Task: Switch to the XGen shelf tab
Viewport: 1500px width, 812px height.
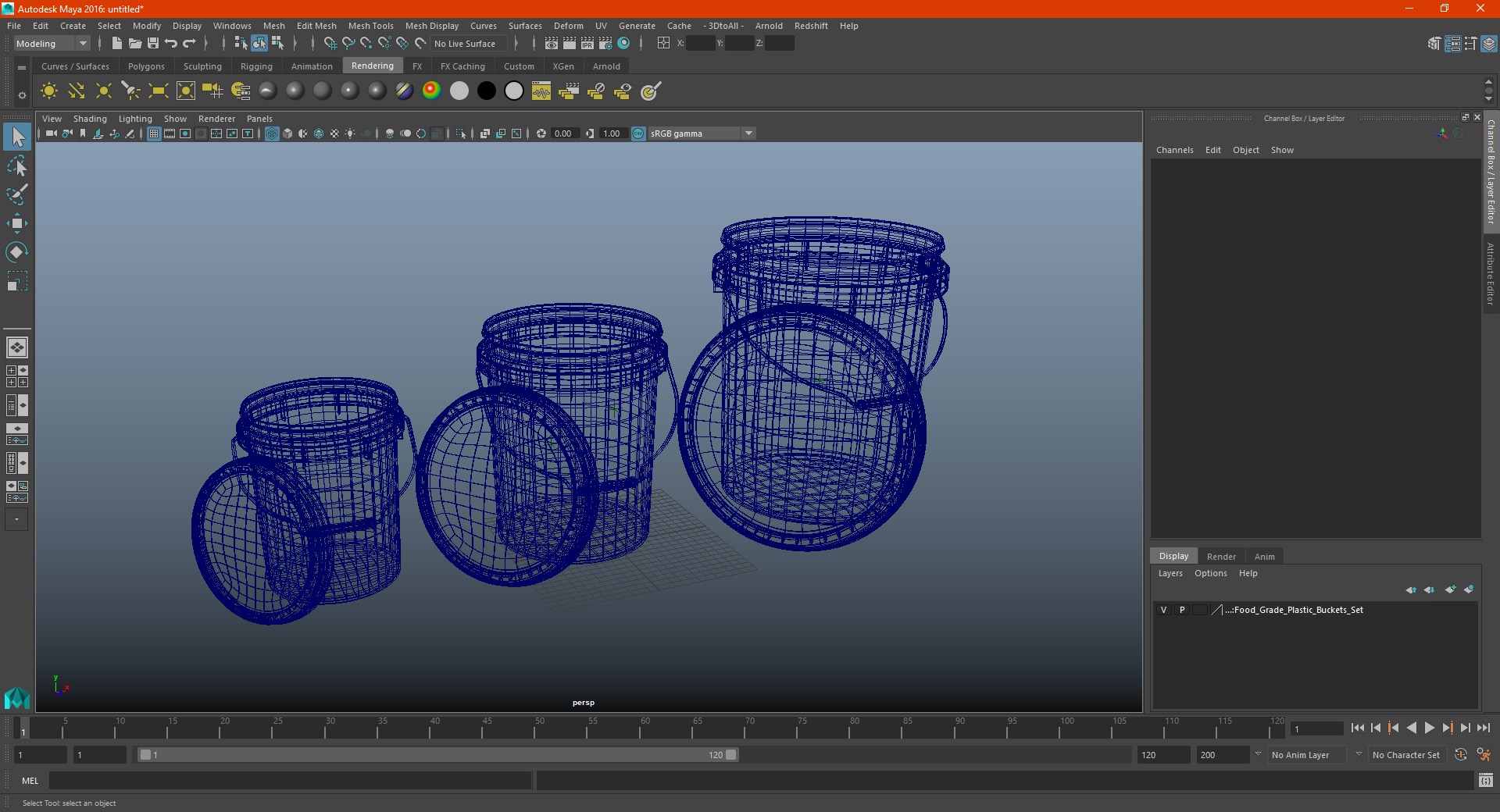Action: click(563, 66)
